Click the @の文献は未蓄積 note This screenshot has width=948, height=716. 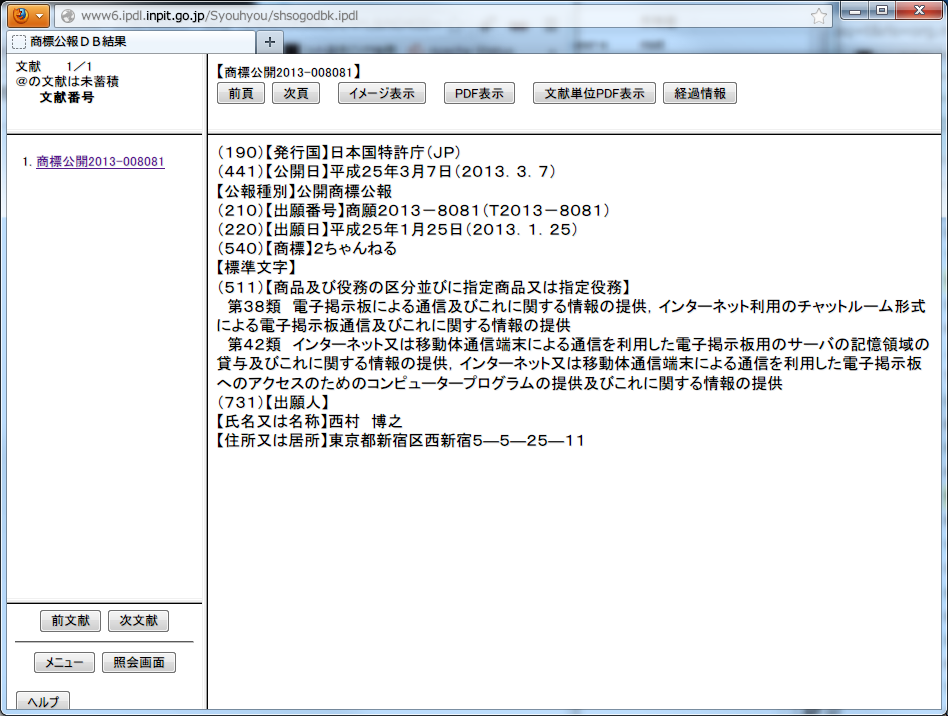coord(67,82)
